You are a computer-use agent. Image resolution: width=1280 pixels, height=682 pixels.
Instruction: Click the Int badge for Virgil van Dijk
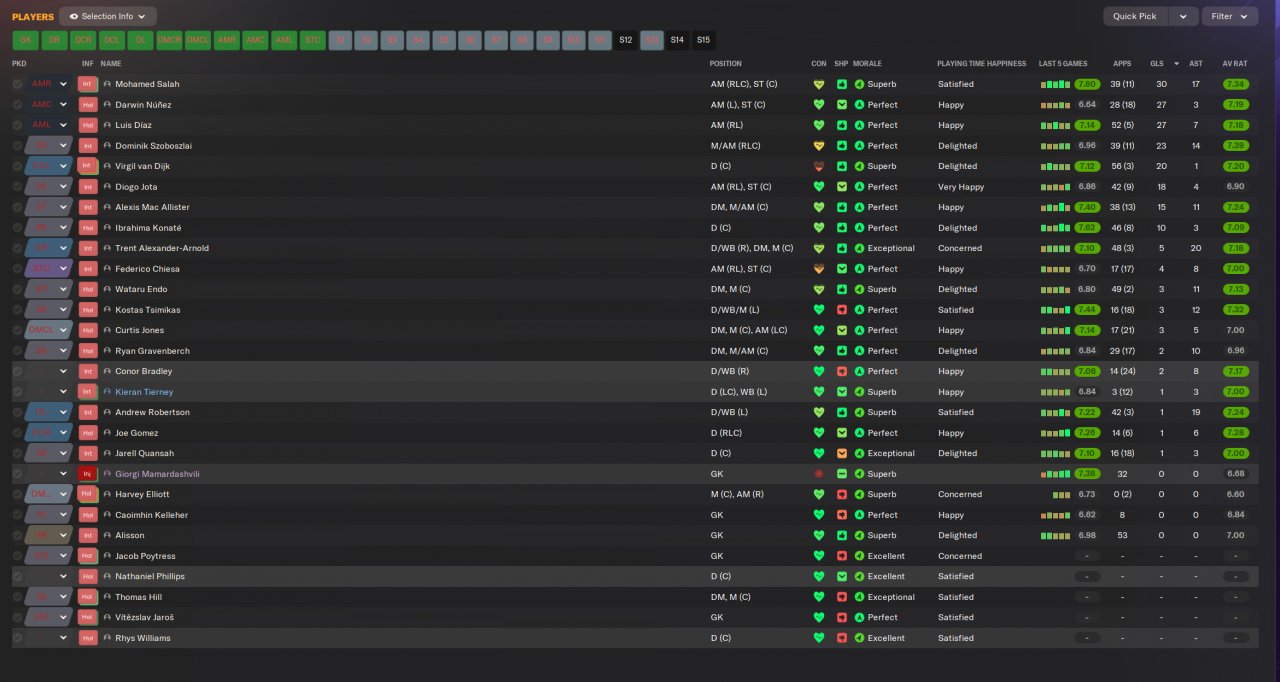coord(87,166)
